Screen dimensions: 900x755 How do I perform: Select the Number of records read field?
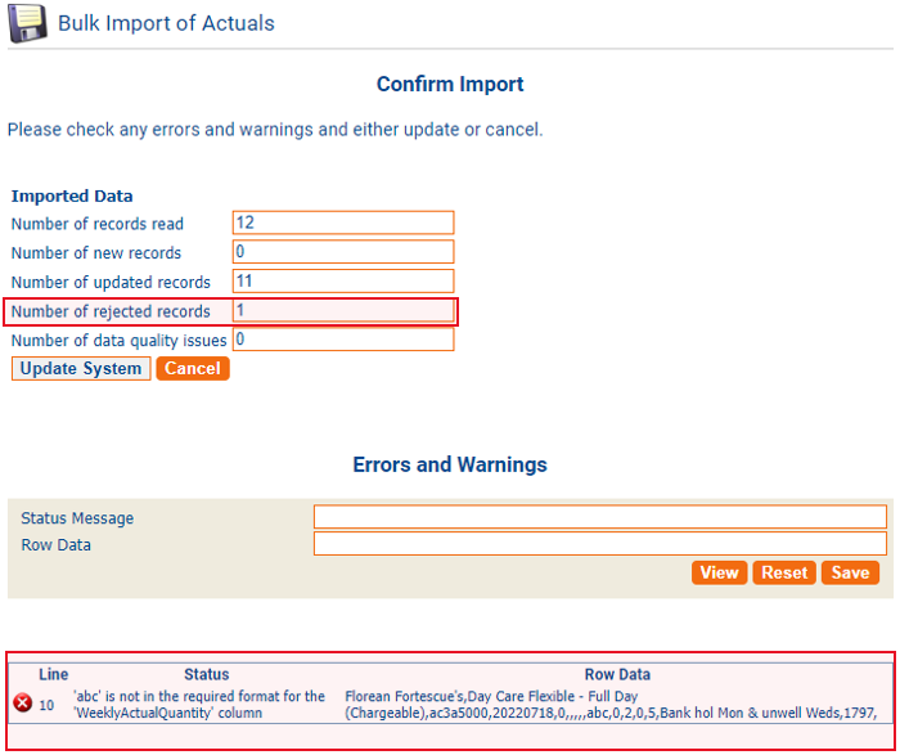click(x=343, y=222)
